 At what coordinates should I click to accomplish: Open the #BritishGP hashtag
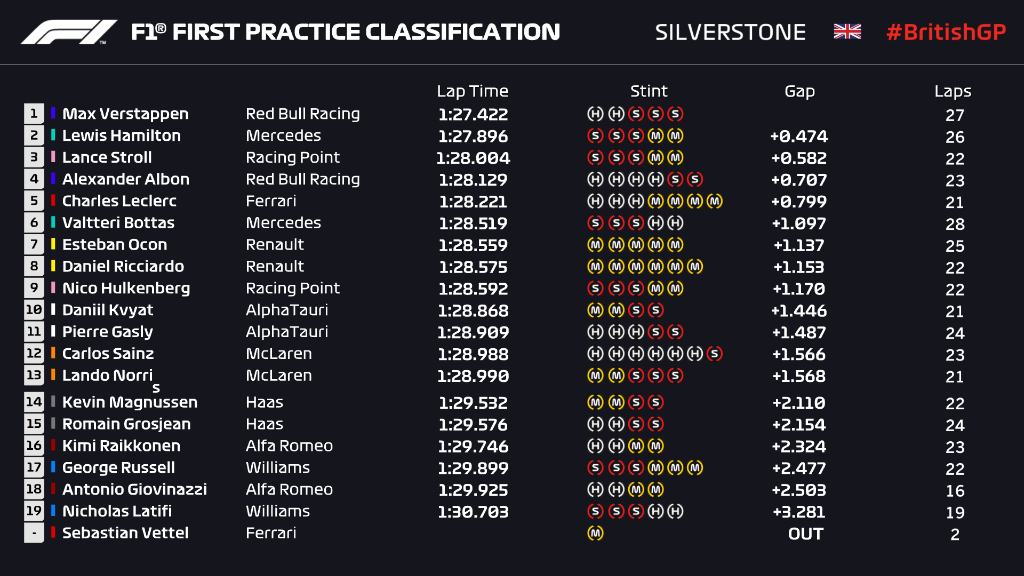pos(945,32)
